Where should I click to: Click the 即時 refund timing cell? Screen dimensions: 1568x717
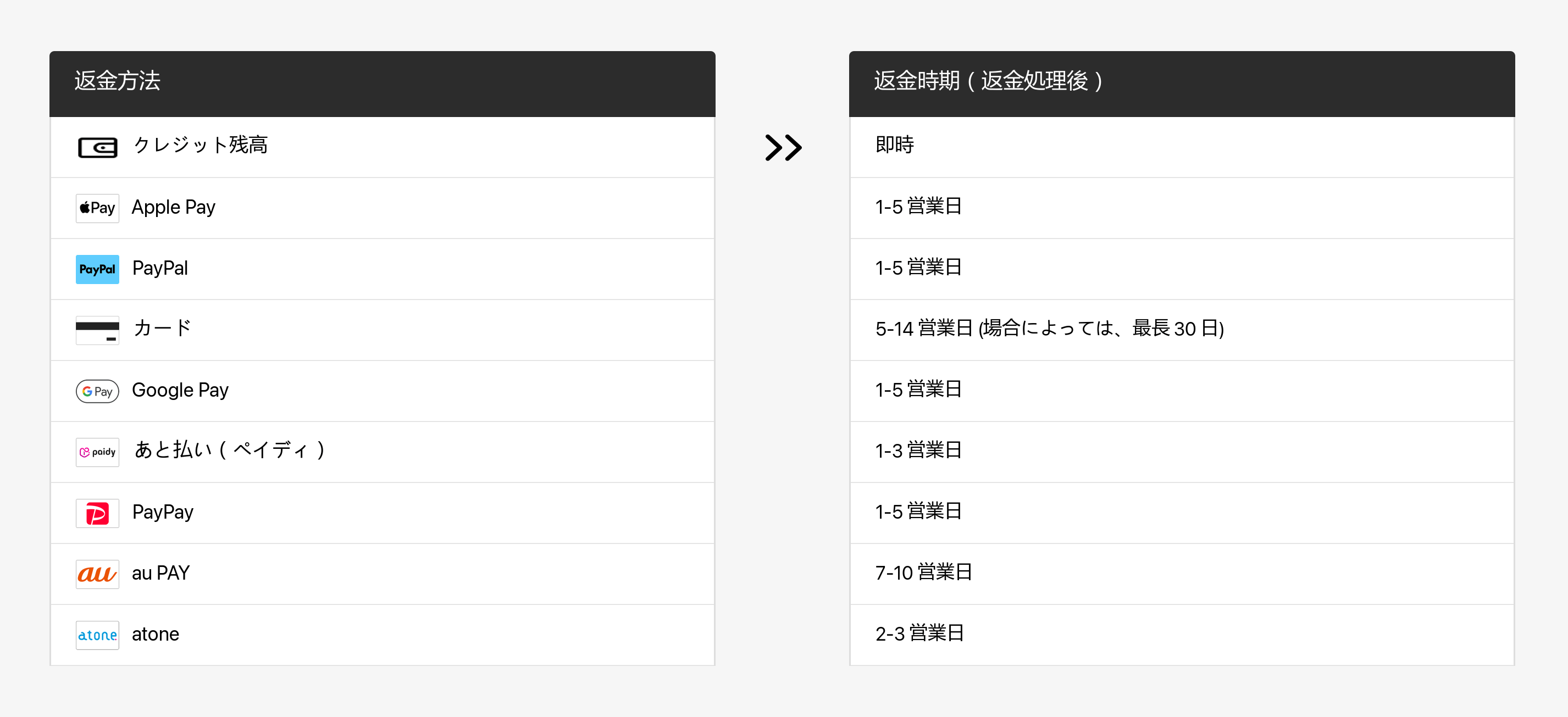click(x=894, y=146)
